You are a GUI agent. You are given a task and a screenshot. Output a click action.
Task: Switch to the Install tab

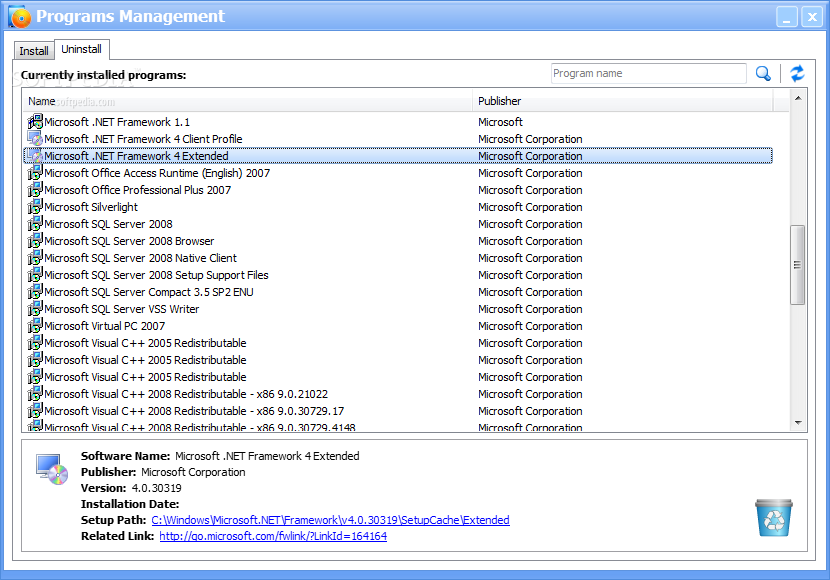34,51
